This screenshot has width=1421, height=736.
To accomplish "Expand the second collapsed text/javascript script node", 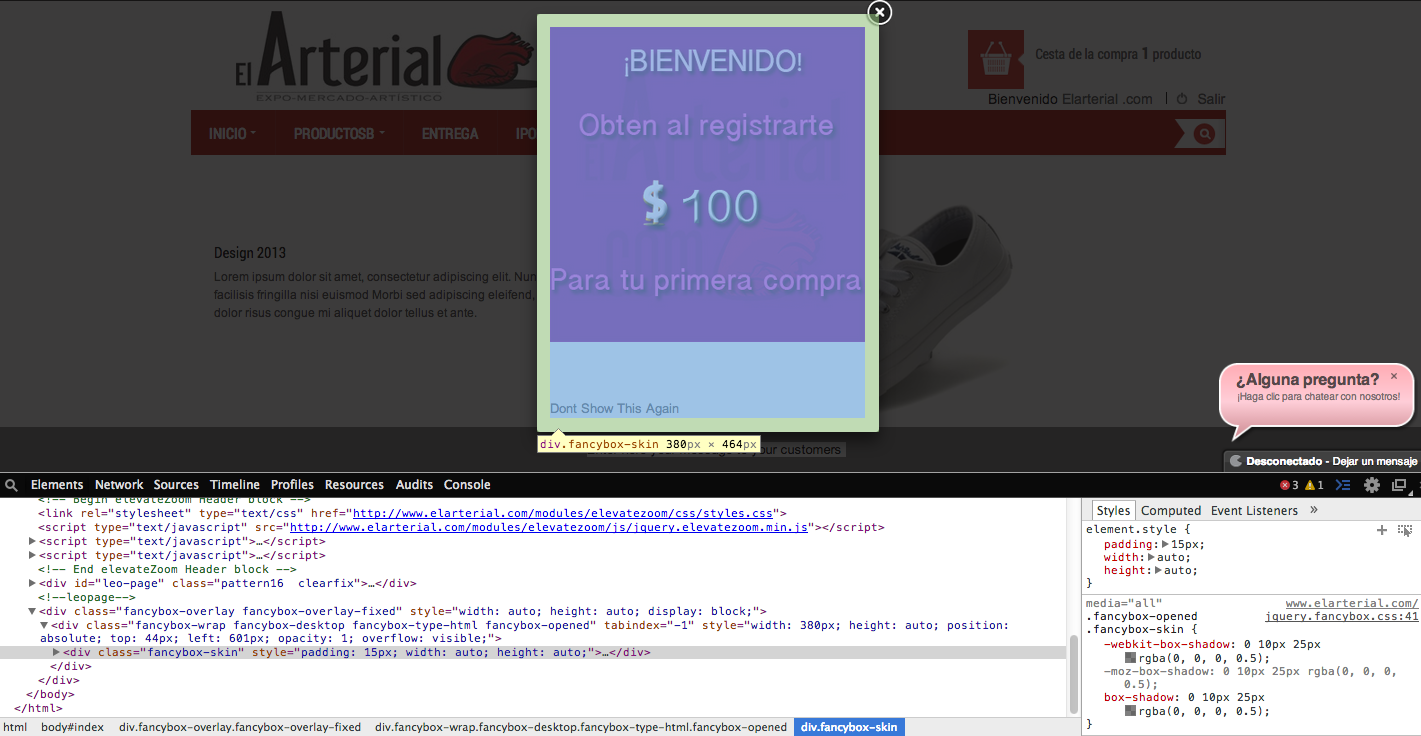I will coord(33,555).
